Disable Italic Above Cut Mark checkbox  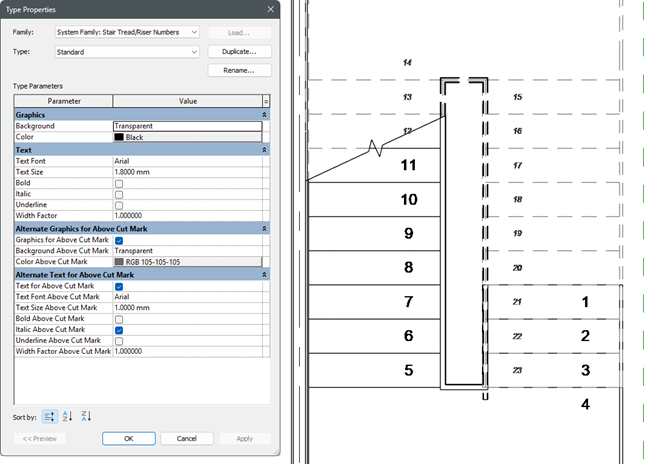point(120,329)
